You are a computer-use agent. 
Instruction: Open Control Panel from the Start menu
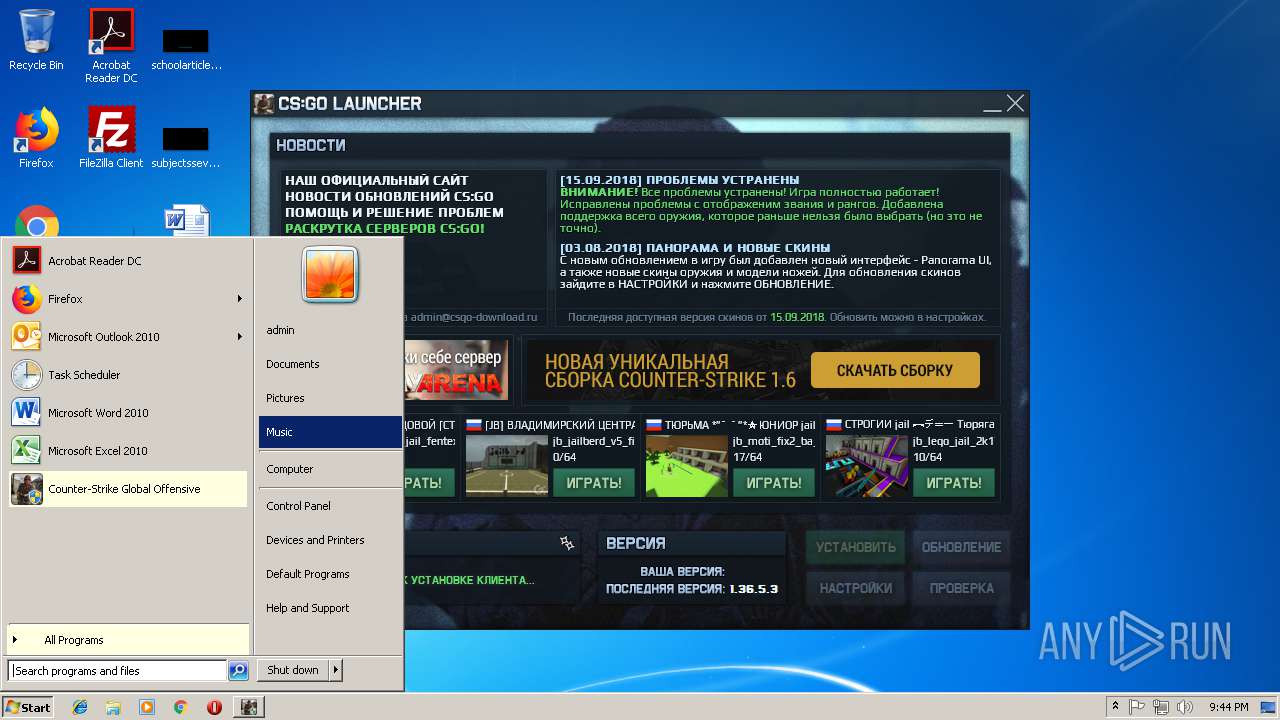click(330, 506)
